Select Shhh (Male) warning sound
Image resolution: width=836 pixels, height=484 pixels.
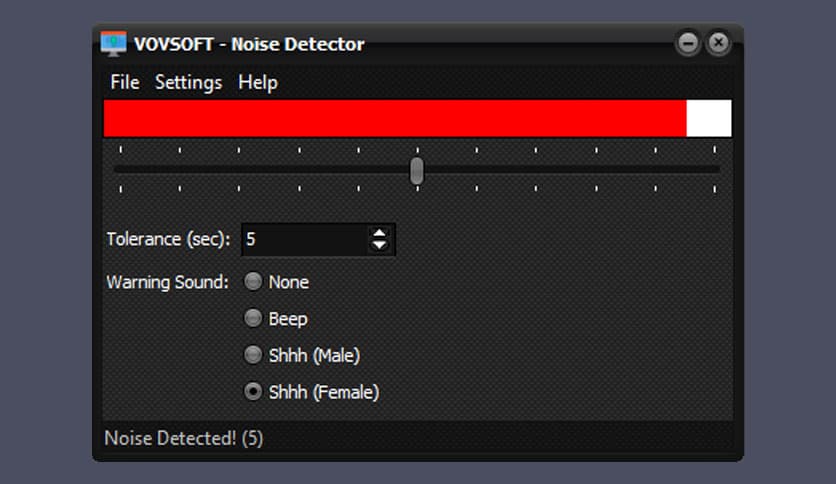pos(302,355)
